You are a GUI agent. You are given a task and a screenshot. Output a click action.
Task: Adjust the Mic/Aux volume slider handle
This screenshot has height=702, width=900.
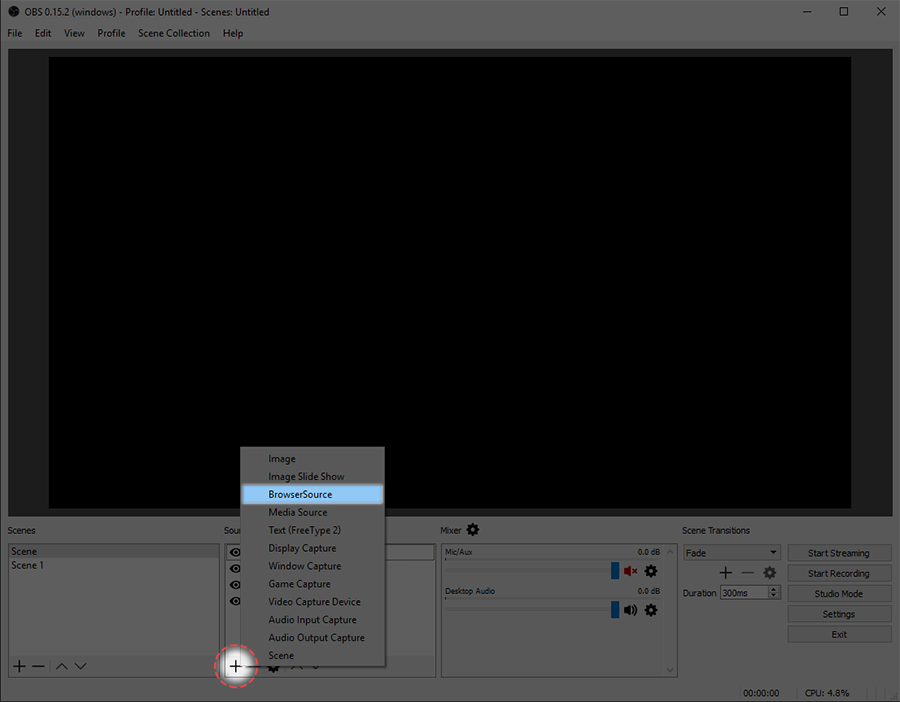[x=615, y=571]
